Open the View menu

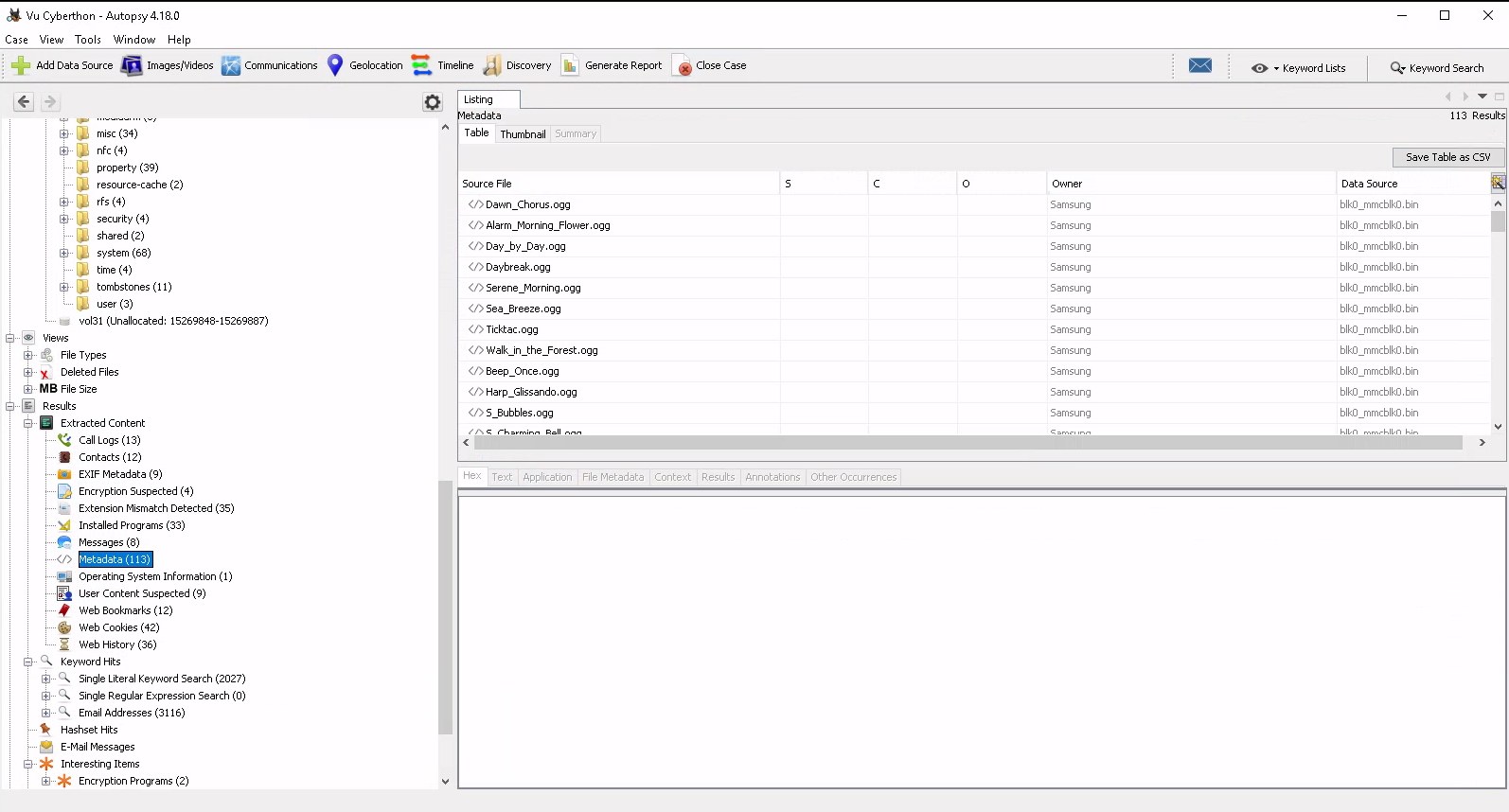(51, 40)
